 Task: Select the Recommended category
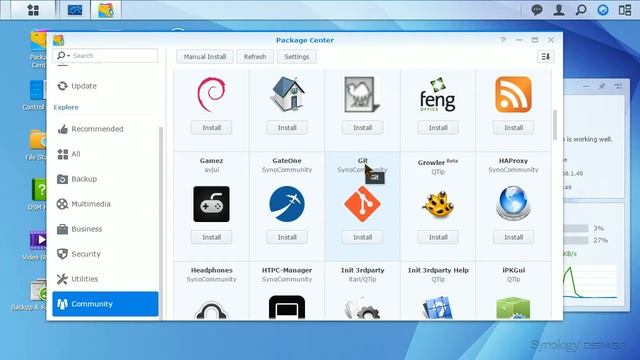pos(105,129)
